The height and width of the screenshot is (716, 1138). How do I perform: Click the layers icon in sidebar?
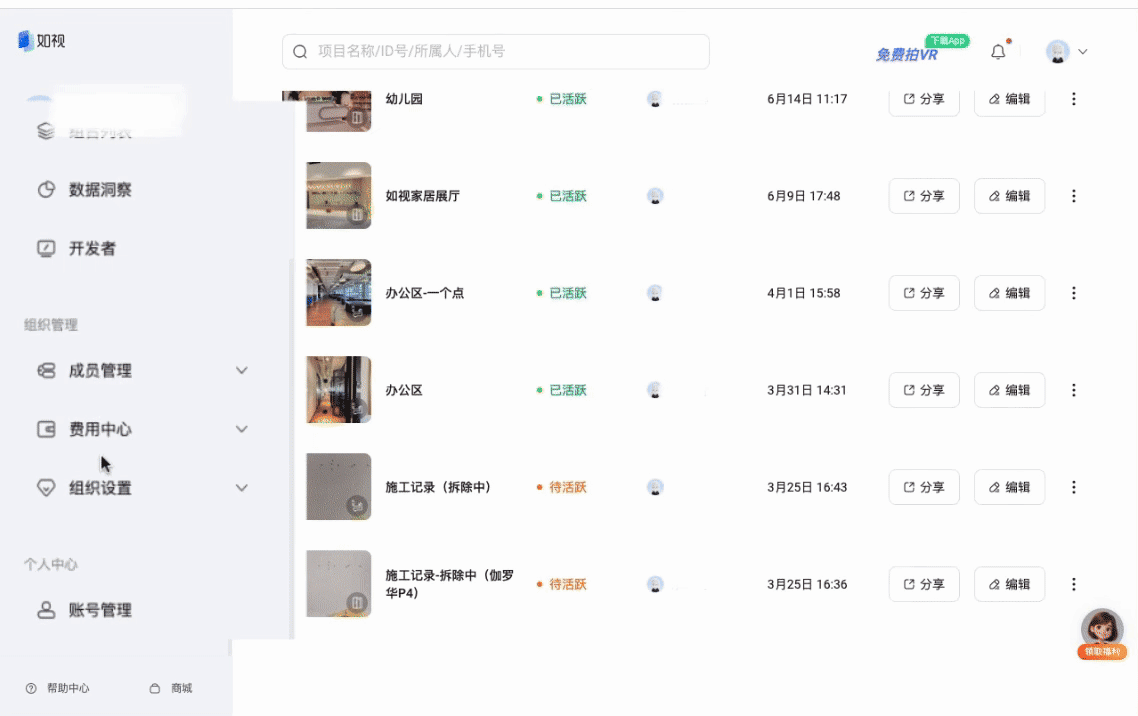[x=46, y=131]
